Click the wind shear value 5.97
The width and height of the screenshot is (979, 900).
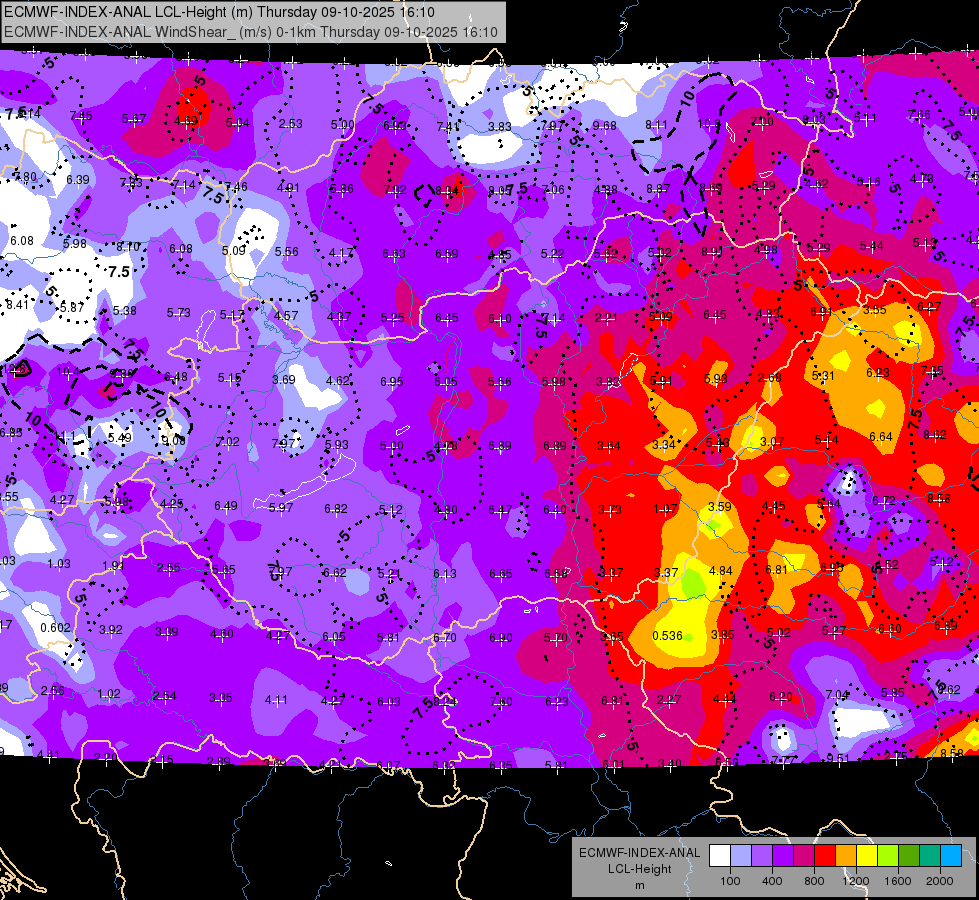281,508
